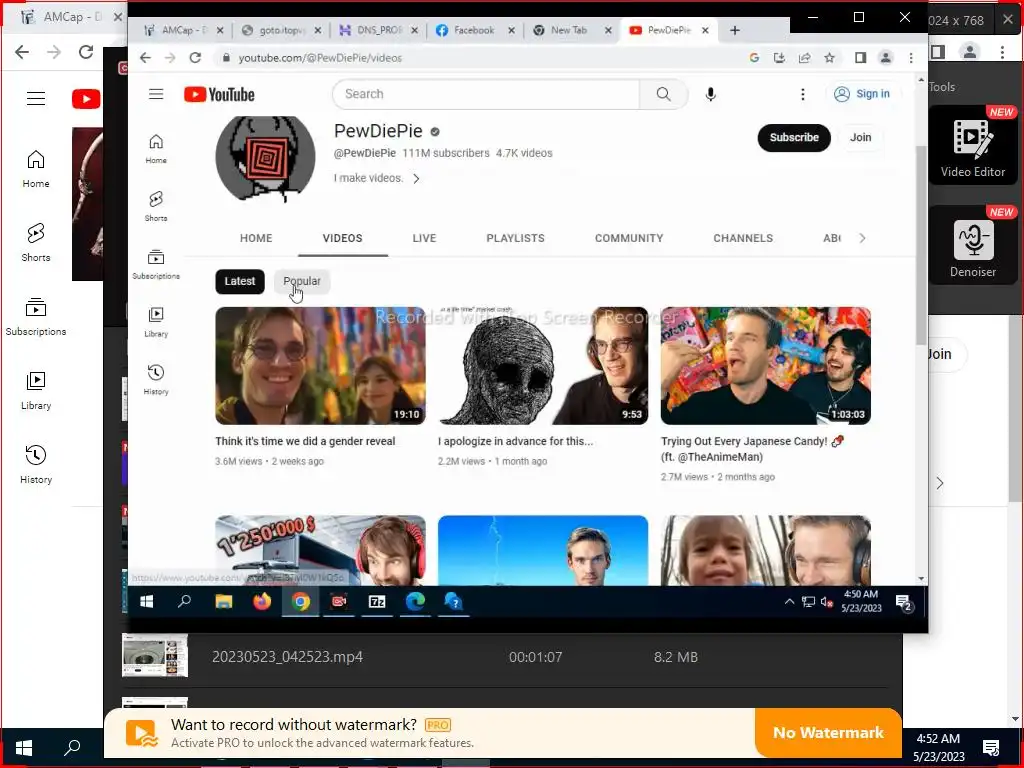This screenshot has width=1024, height=768.
Task: Open Video Editor tool in recorder panel
Action: coord(972,146)
